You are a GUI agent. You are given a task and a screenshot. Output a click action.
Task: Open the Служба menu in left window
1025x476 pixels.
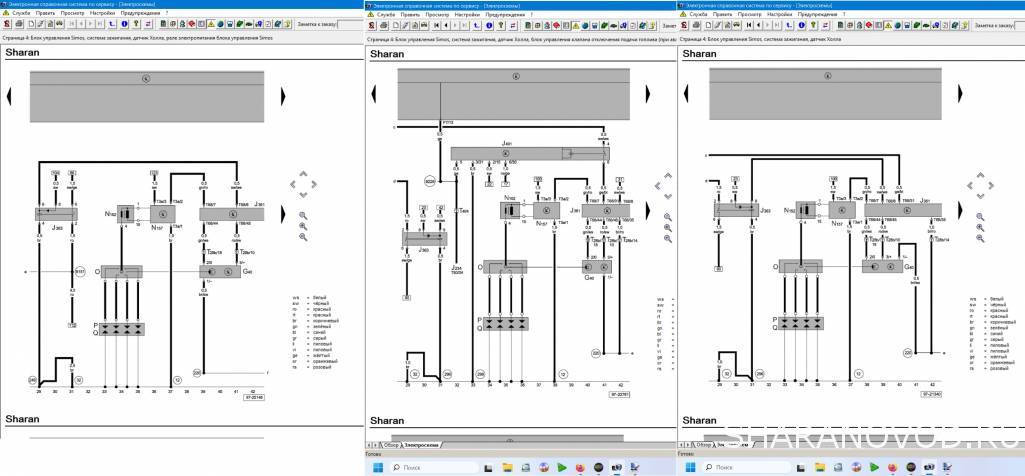coord(19,13)
